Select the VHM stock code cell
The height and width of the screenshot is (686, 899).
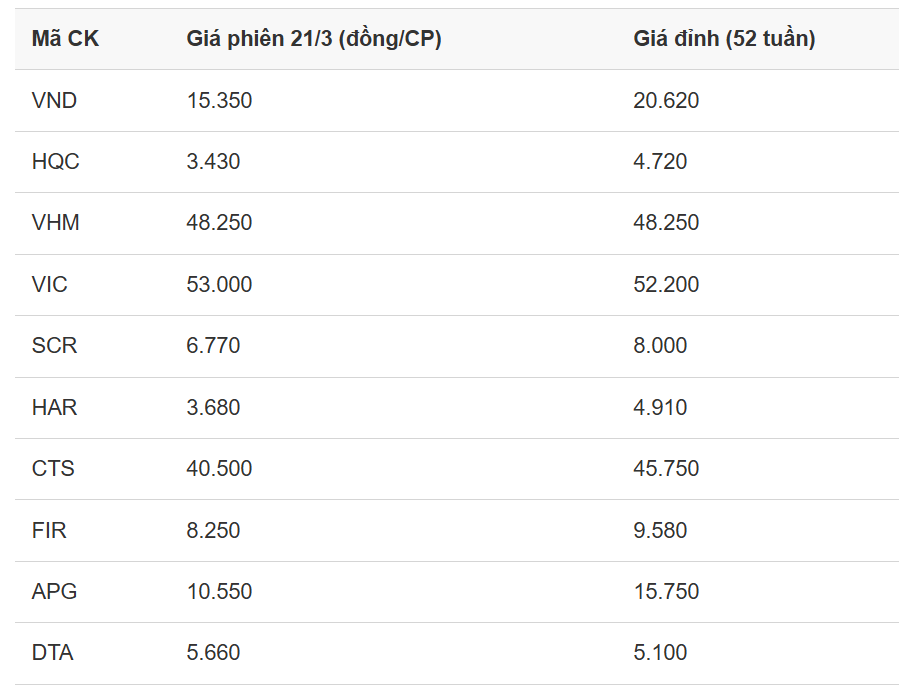point(55,222)
